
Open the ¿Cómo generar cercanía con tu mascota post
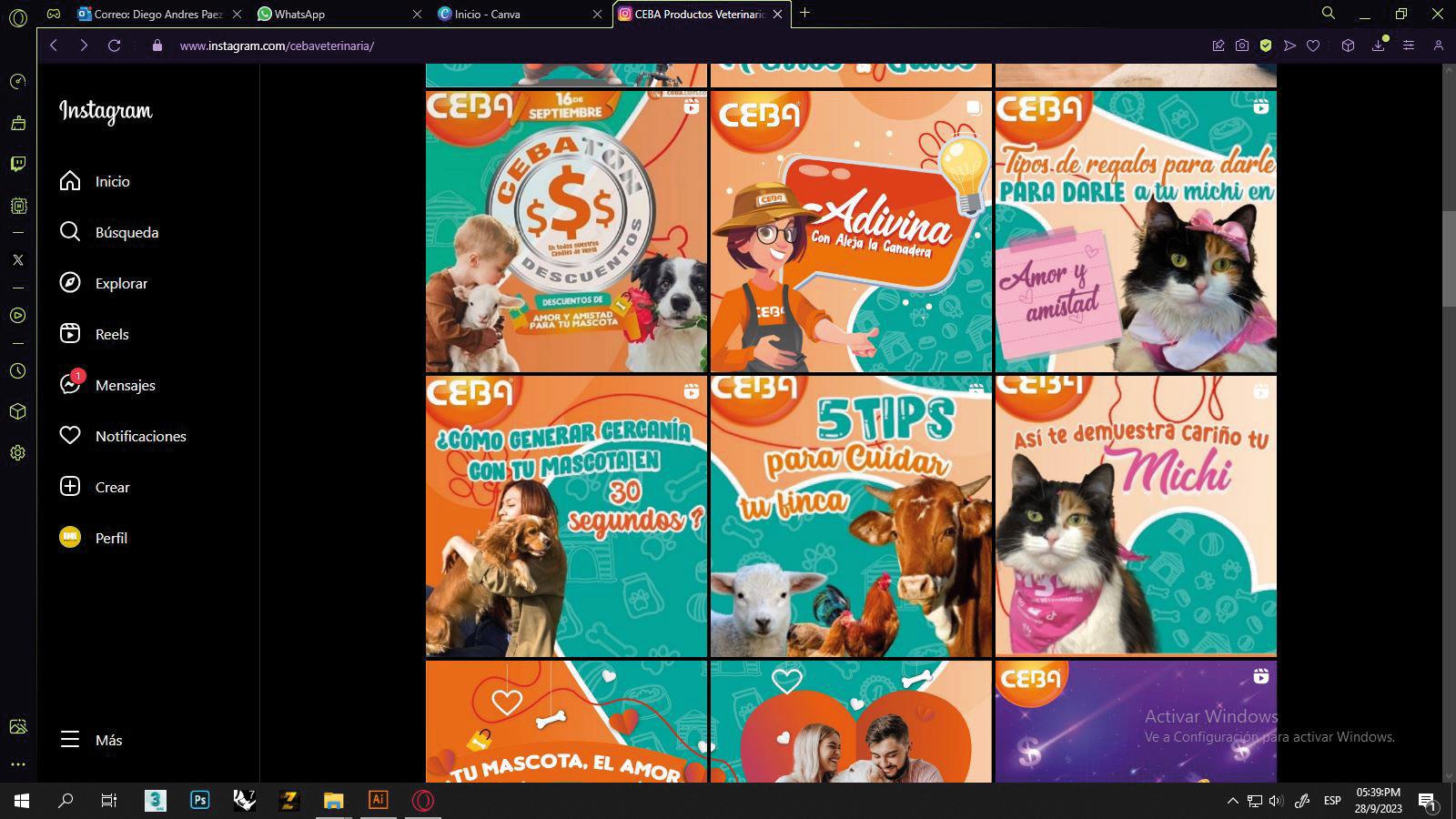566,516
